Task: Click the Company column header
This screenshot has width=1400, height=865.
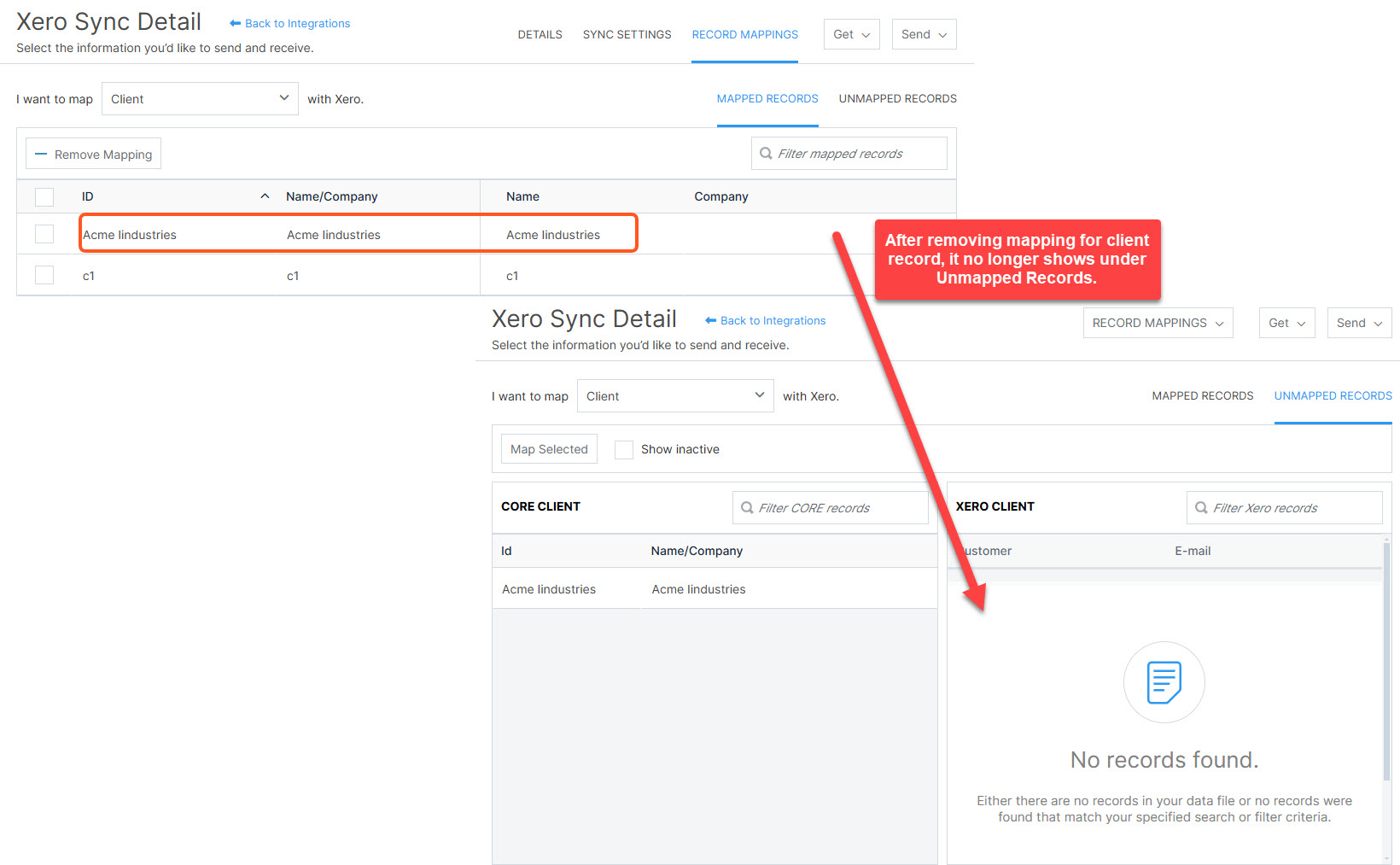Action: 721,196
